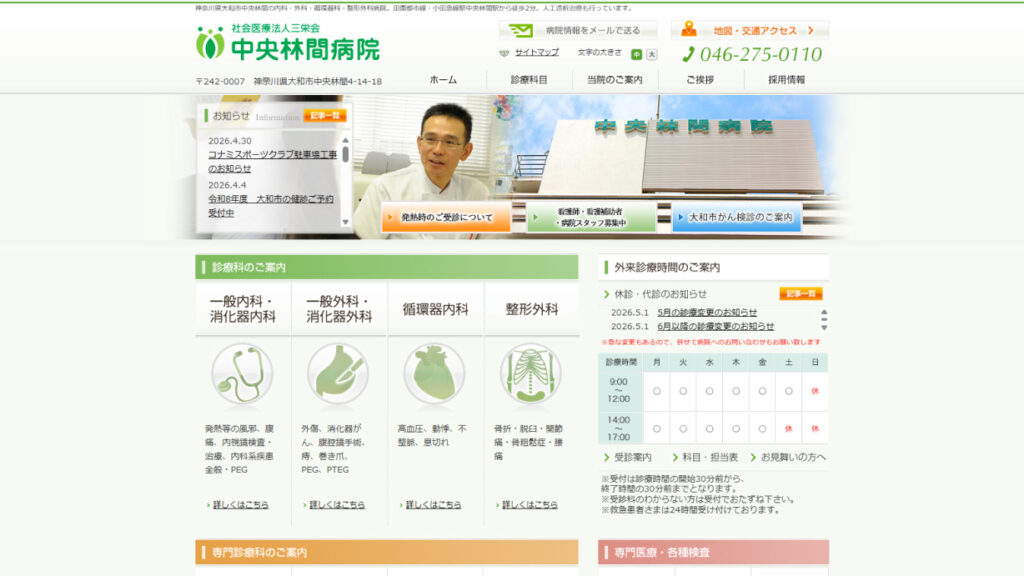
Task: Click the 9:00〜12:00 time cell
Action: coord(619,391)
